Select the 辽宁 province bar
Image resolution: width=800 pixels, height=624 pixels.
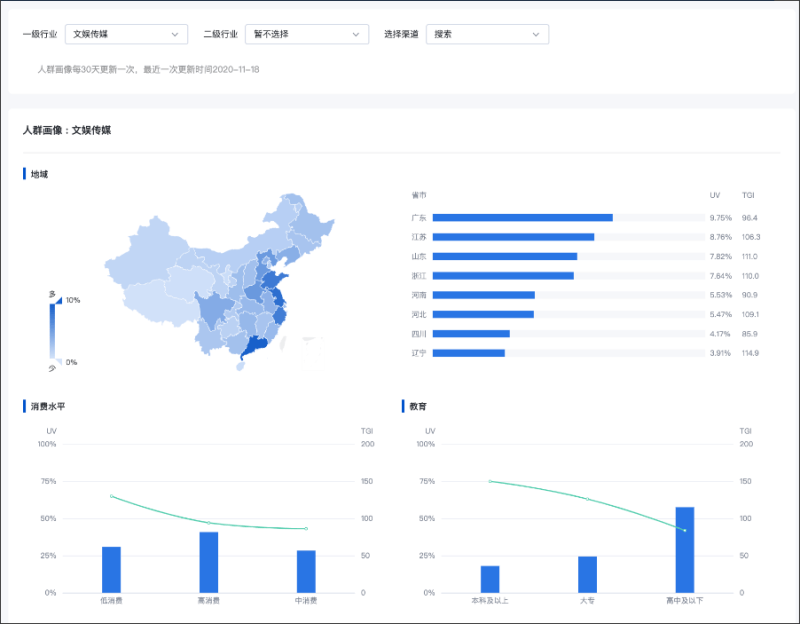[x=469, y=353]
